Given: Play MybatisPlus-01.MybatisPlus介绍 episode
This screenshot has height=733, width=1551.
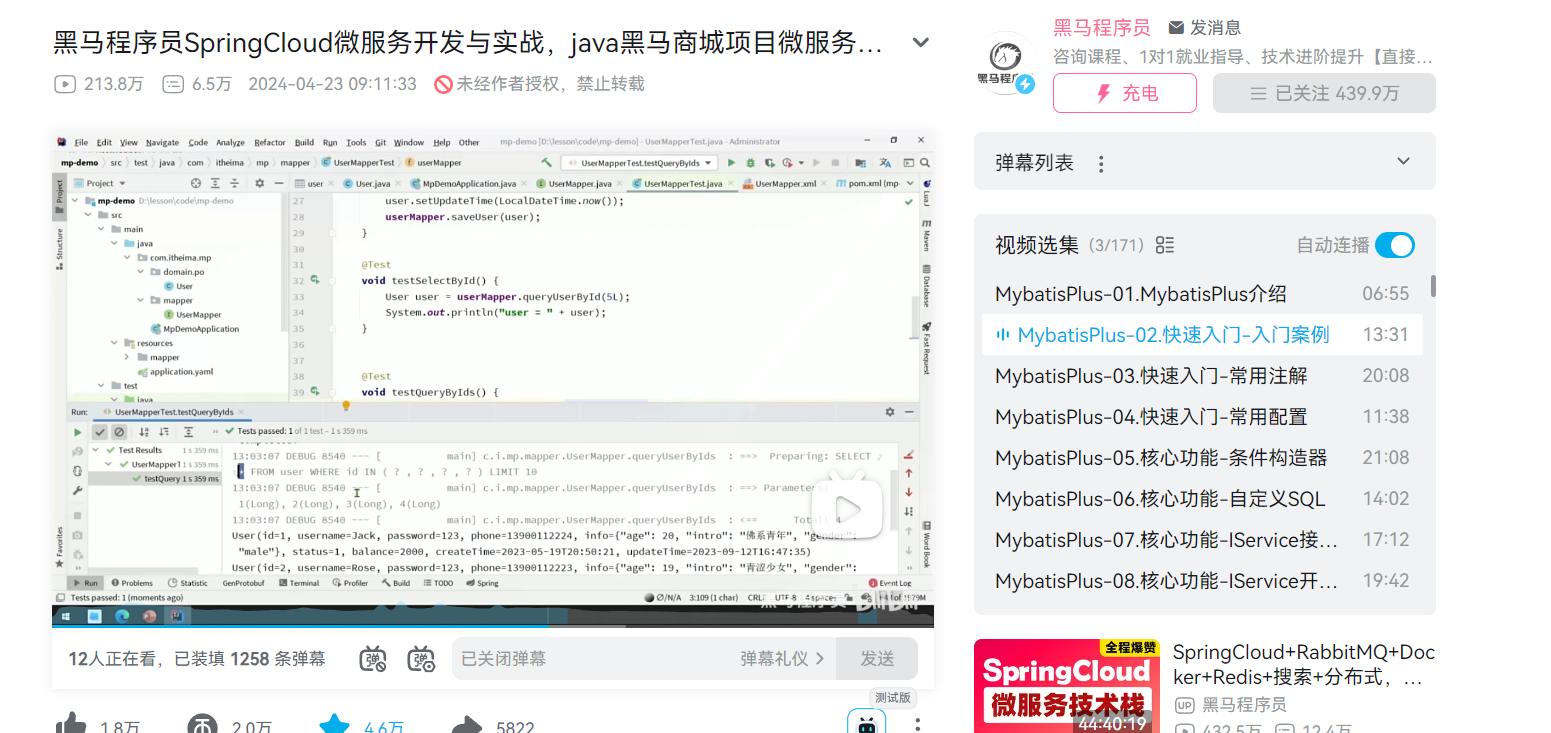Looking at the screenshot, I should pyautogui.click(x=1202, y=294).
